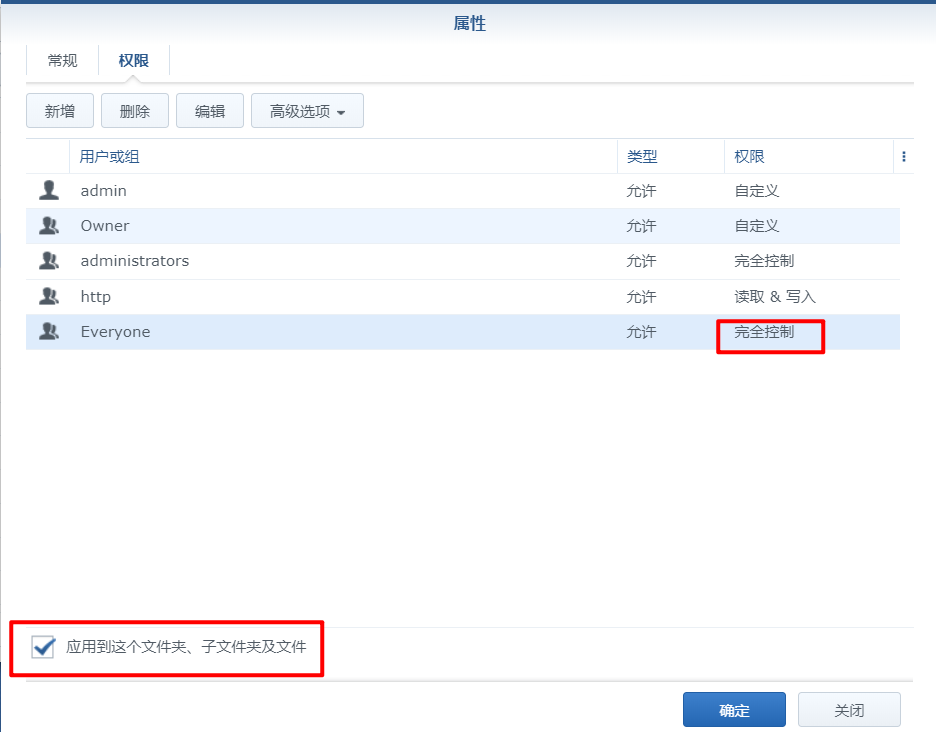The image size is (936, 732).
Task: Click the Owner group icon
Action: [48, 226]
